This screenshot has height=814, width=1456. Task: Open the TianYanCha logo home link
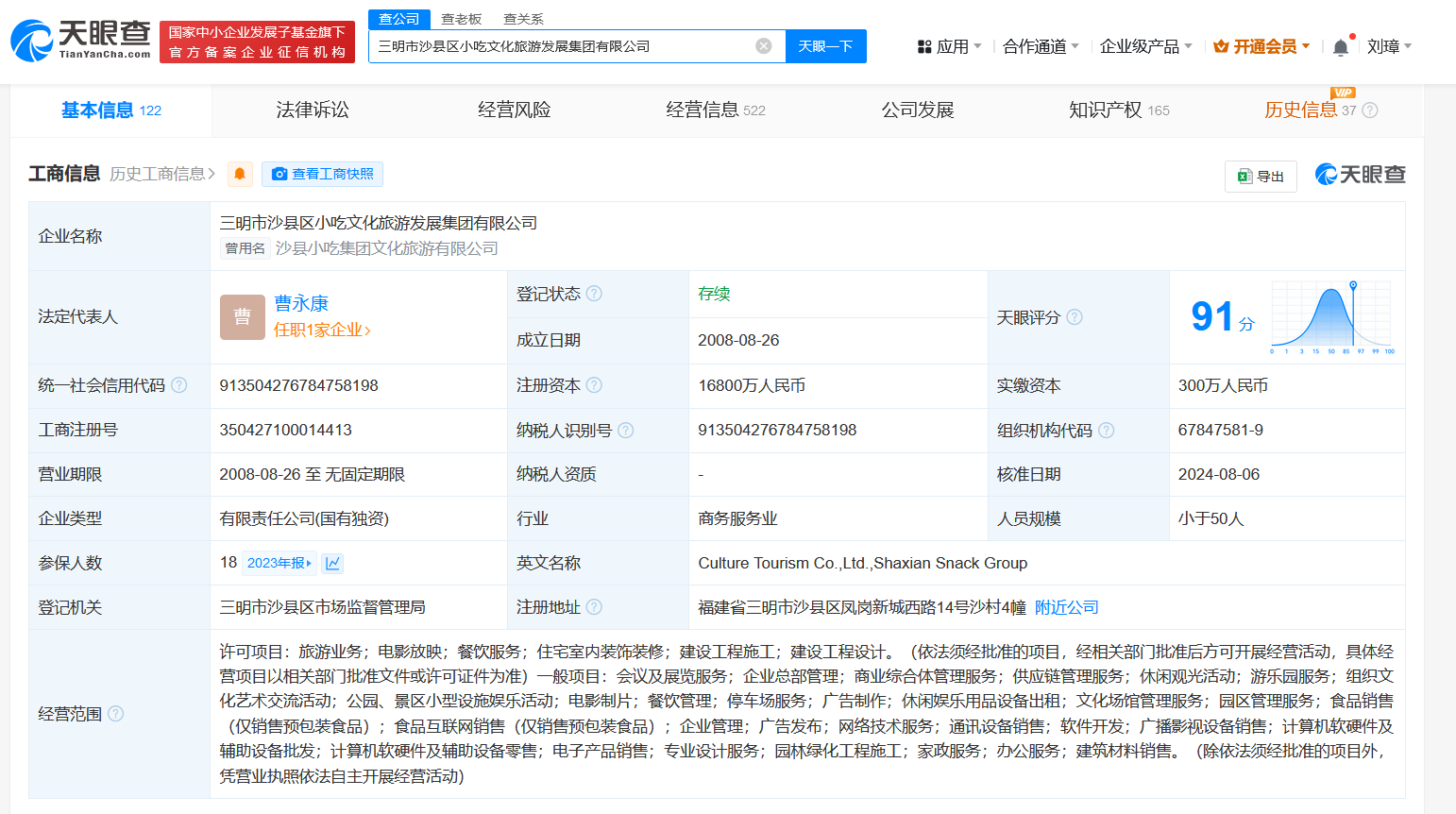coord(81,41)
